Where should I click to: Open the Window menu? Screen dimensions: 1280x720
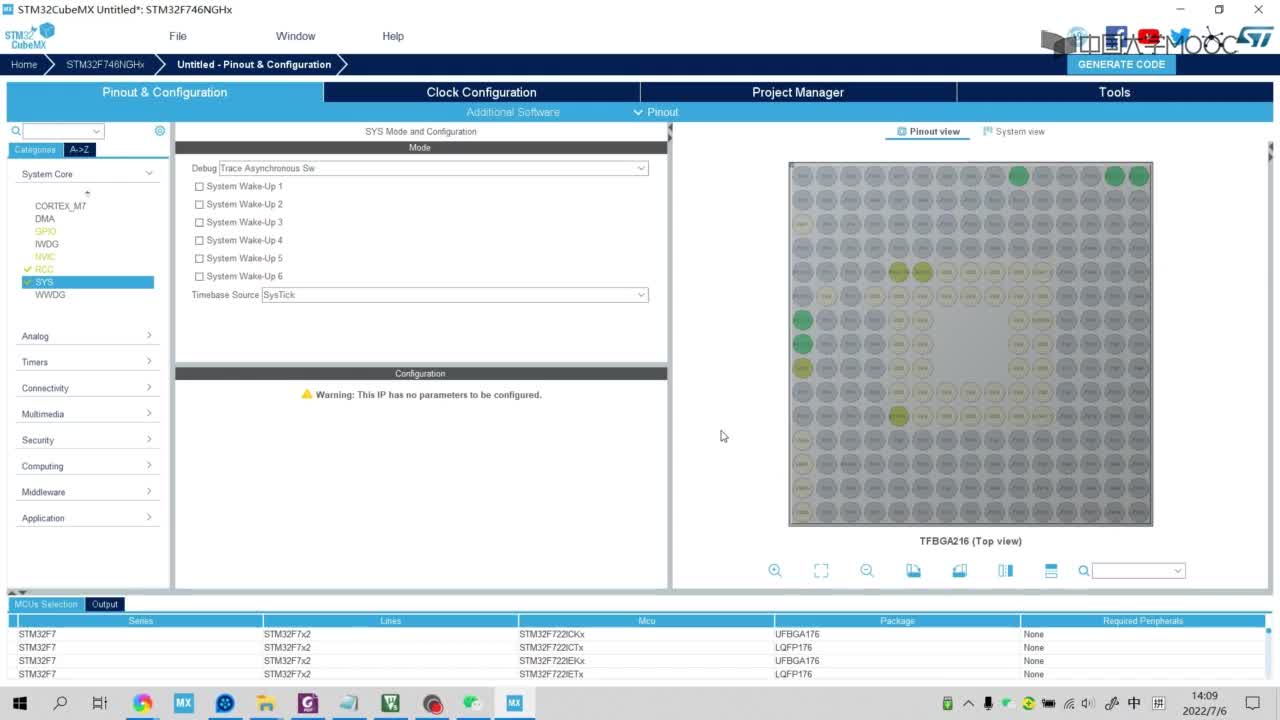(295, 36)
